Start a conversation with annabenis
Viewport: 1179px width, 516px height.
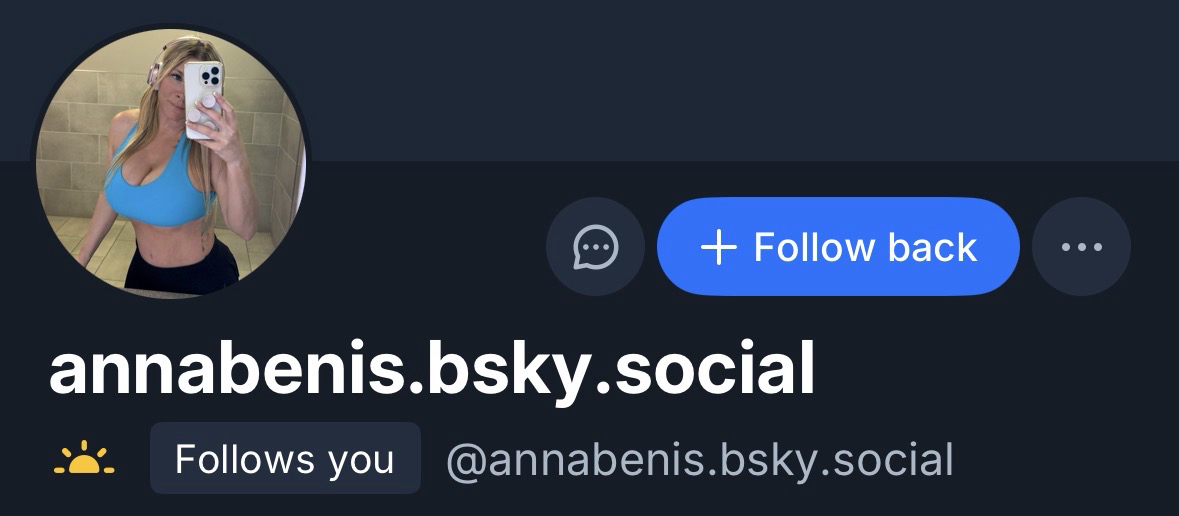[x=595, y=246]
